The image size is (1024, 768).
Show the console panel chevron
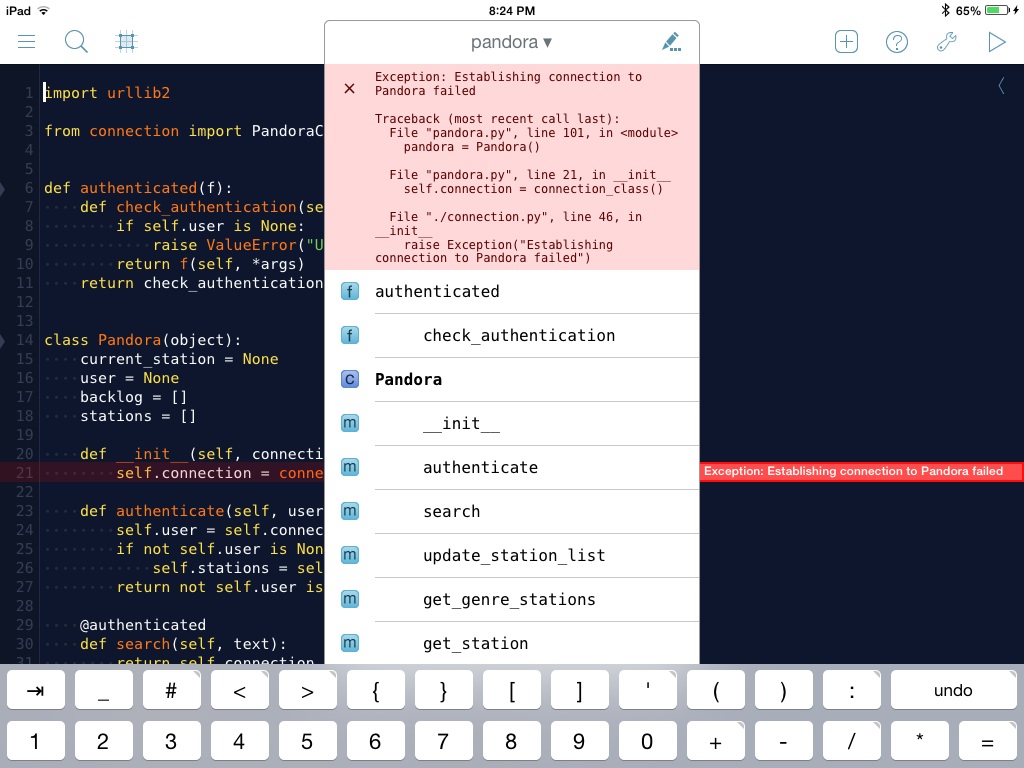(1001, 85)
